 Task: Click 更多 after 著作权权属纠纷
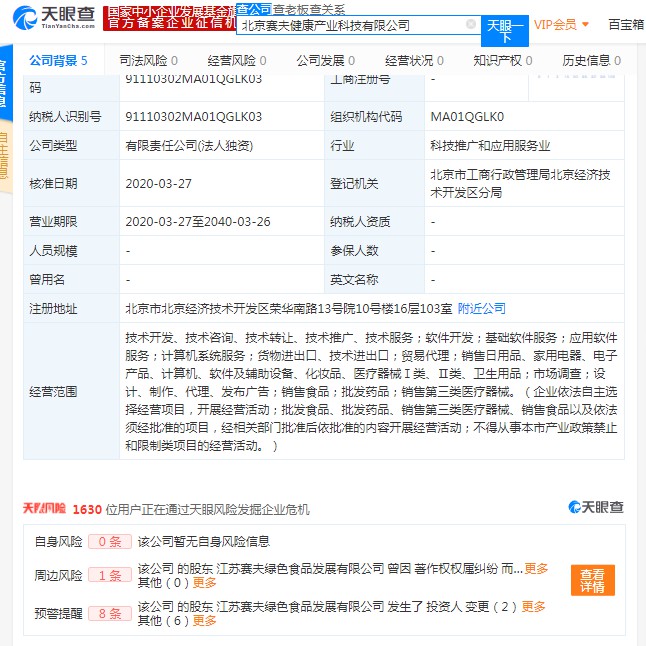click(x=536, y=569)
